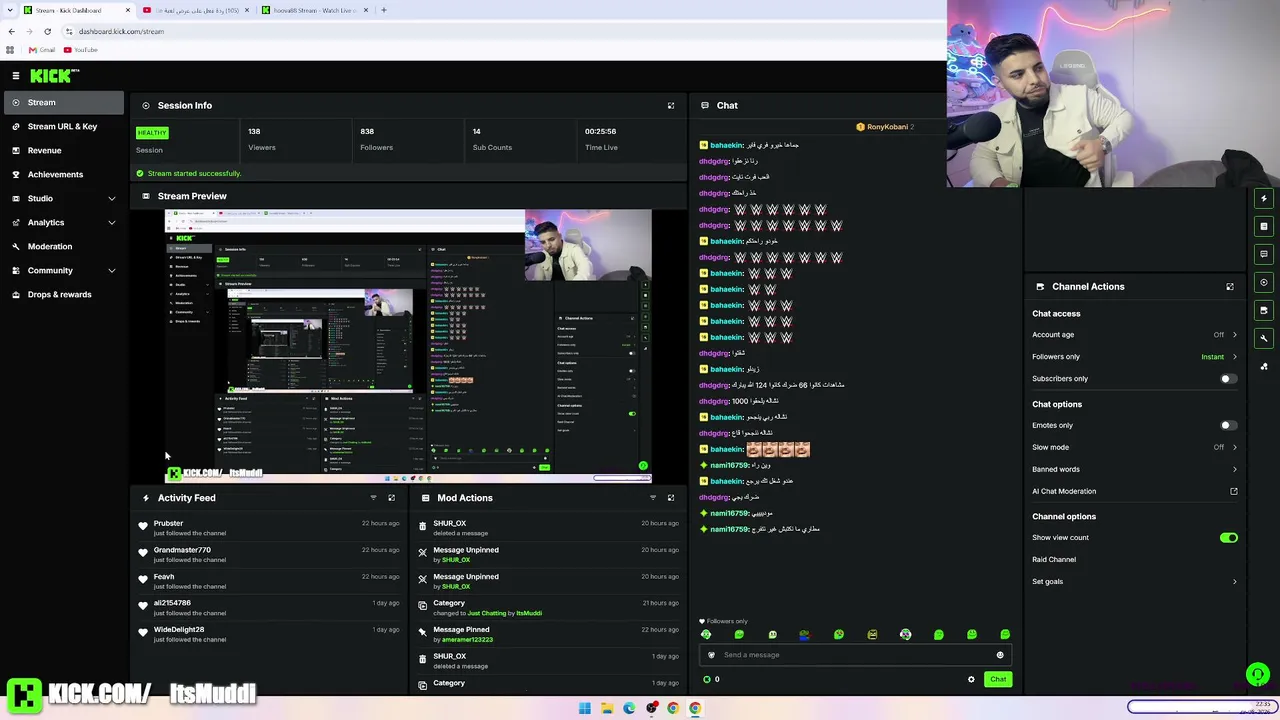
Task: Open Windows Start menu on taskbar
Action: tap(585, 709)
